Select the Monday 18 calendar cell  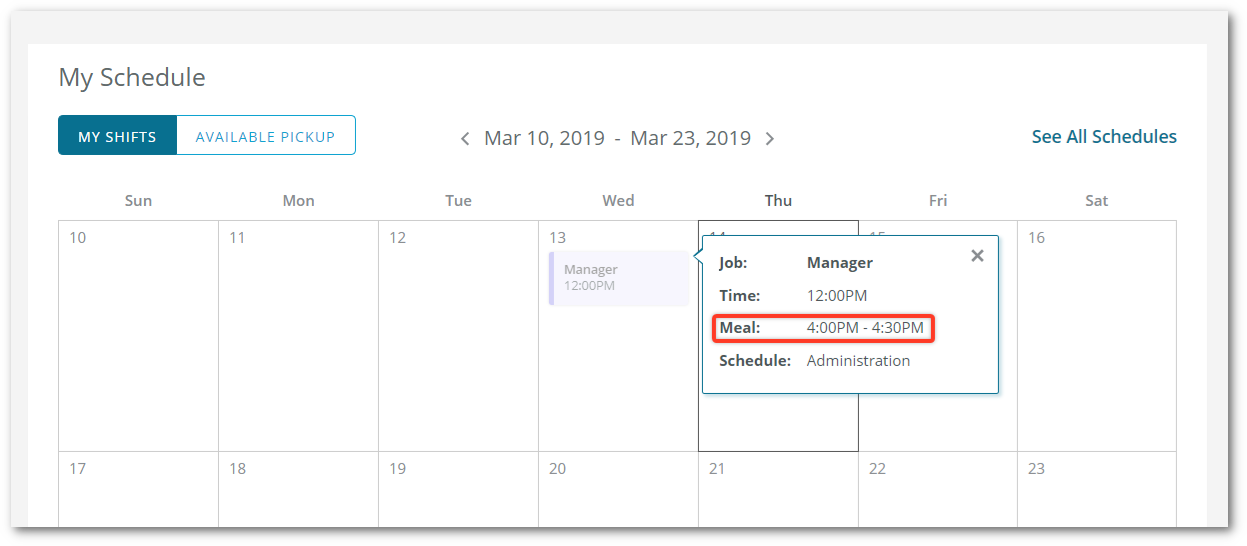(298, 489)
